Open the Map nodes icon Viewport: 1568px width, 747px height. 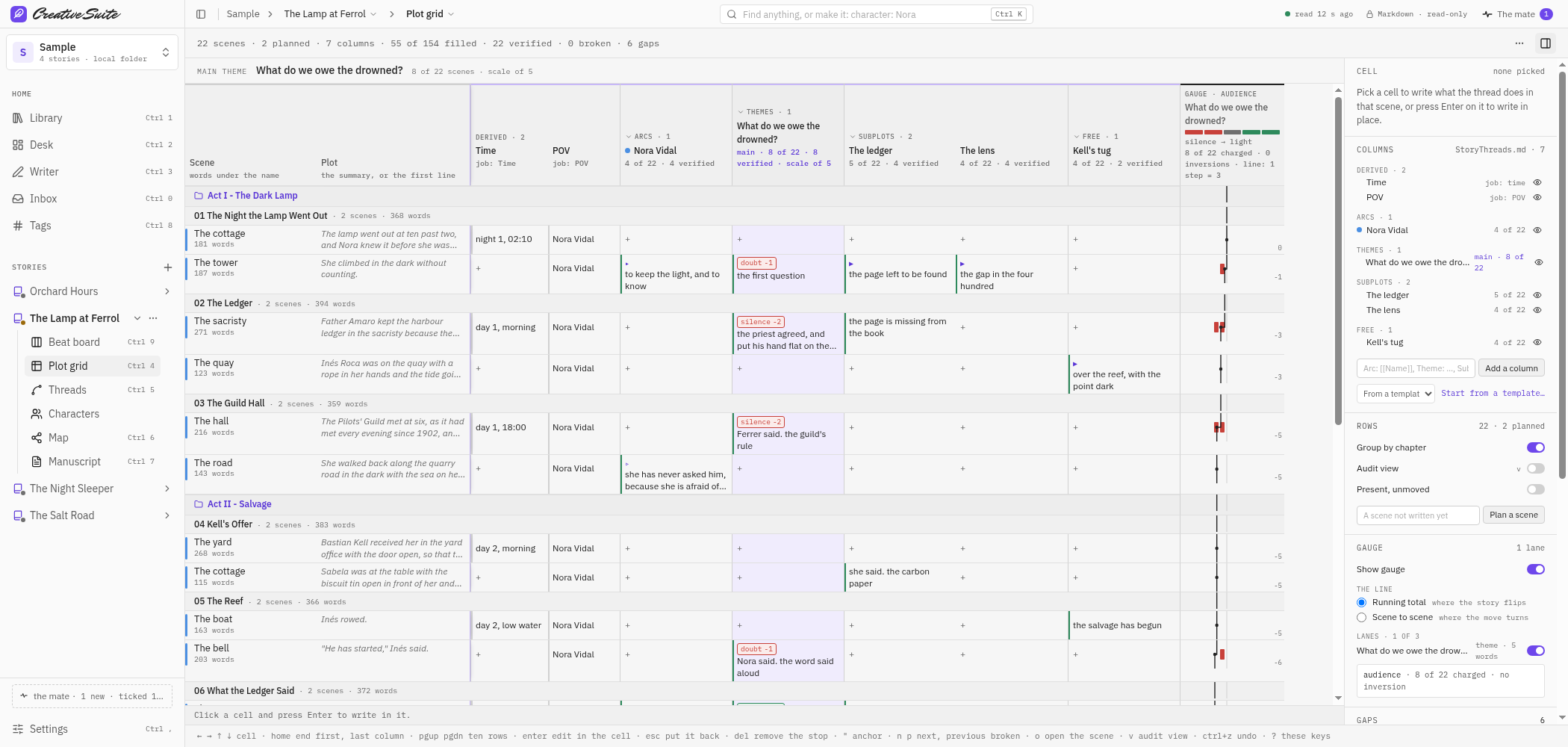37,438
